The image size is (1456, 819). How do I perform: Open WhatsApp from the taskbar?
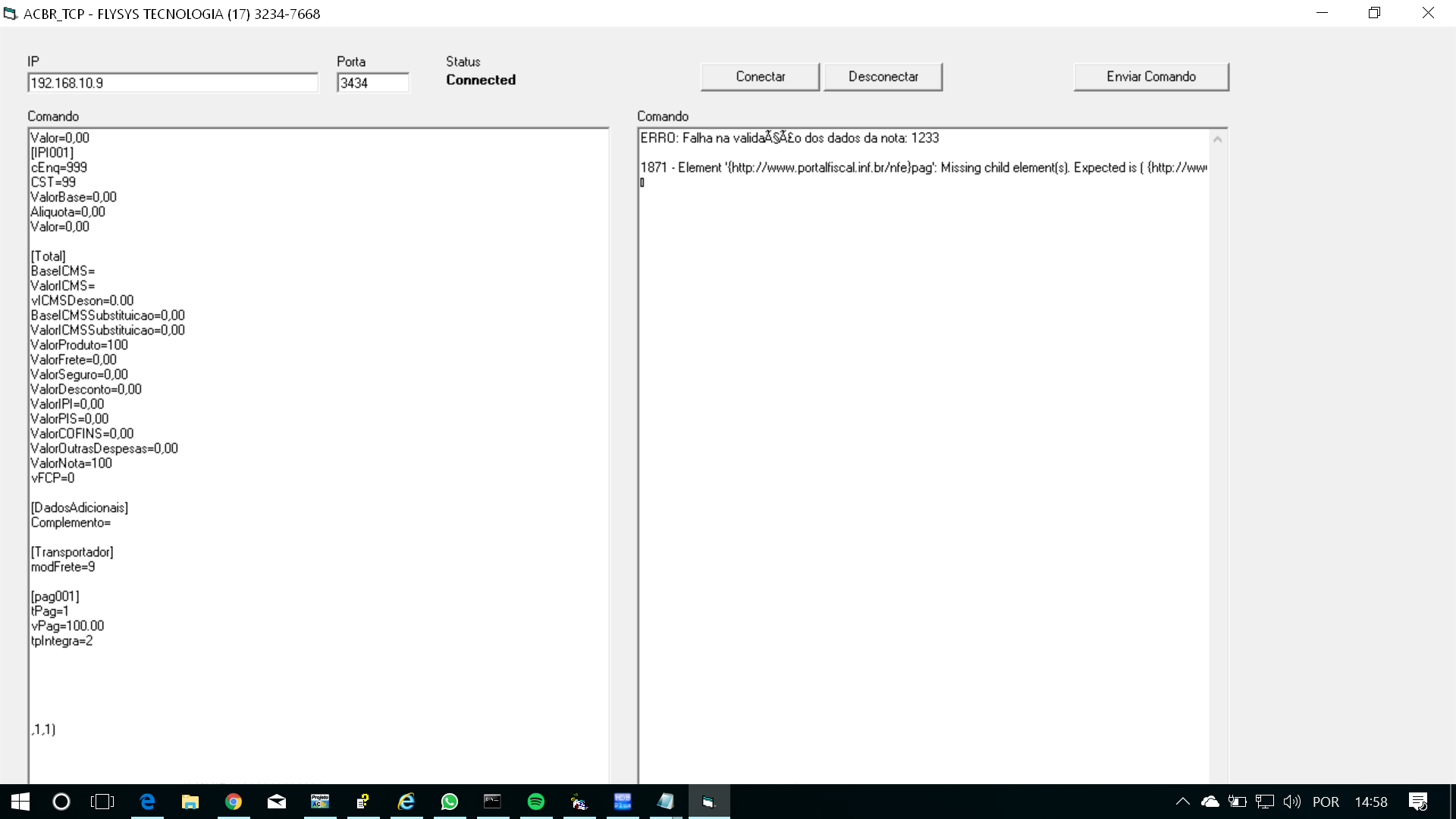[x=450, y=802]
